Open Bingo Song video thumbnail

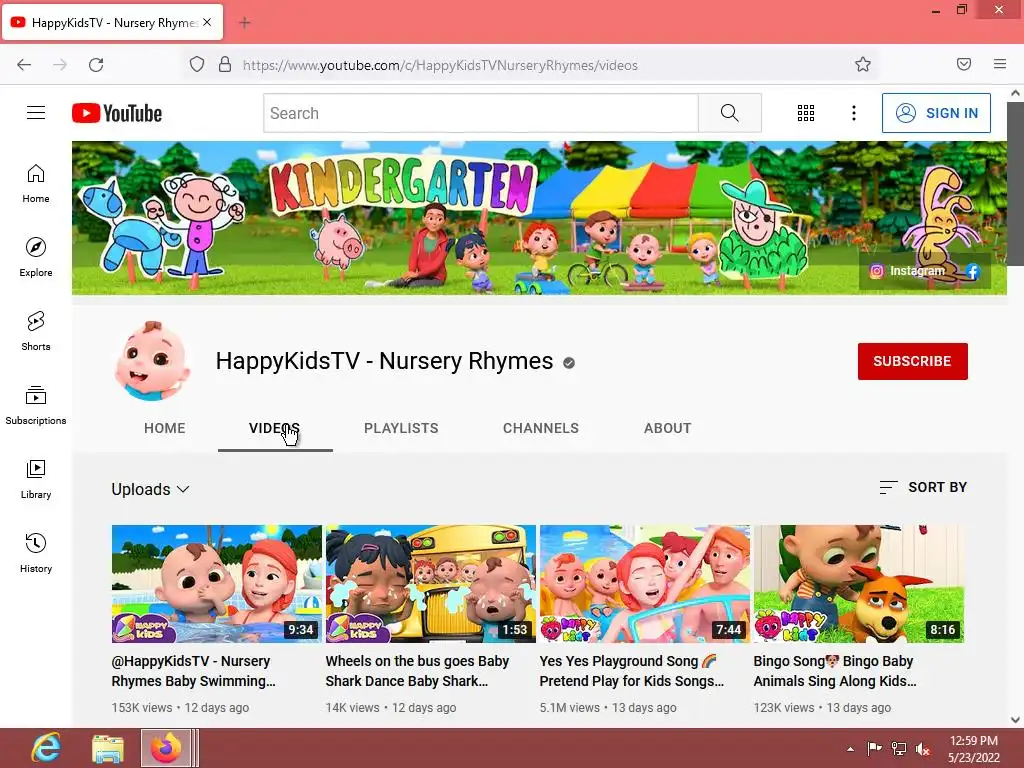click(859, 584)
